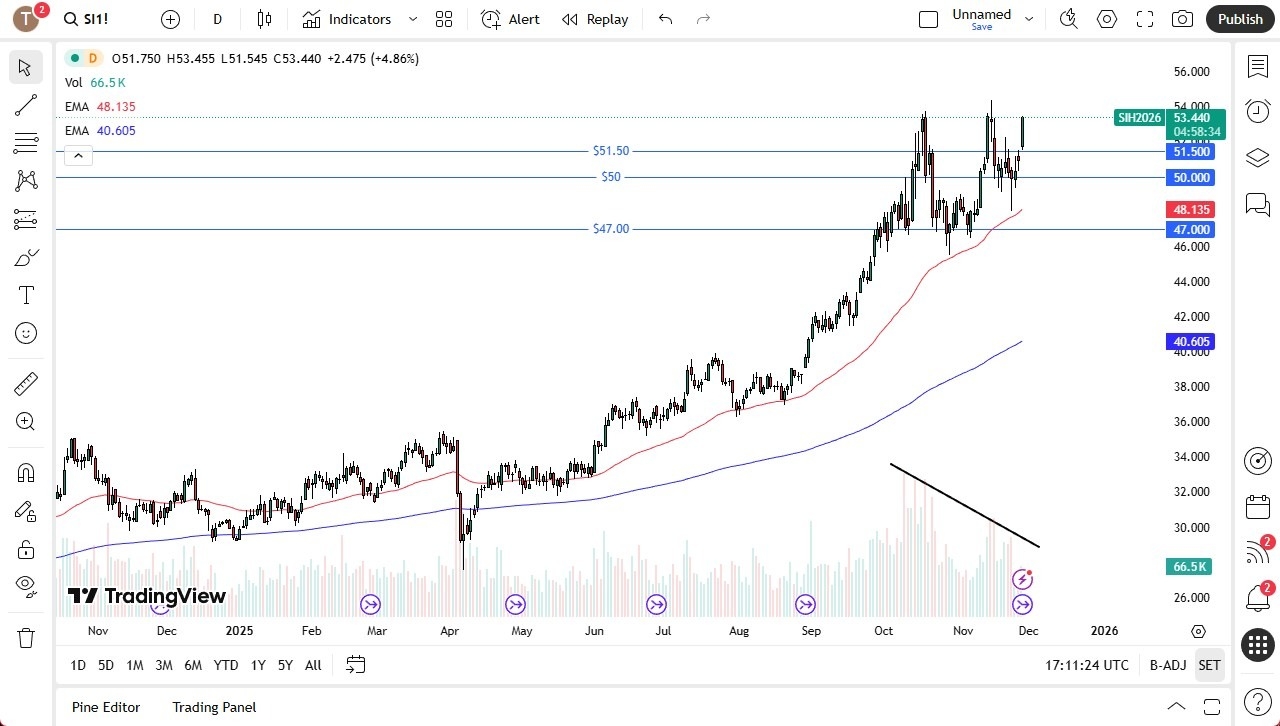
Task: Toggle magnet mode on
Action: click(x=25, y=472)
